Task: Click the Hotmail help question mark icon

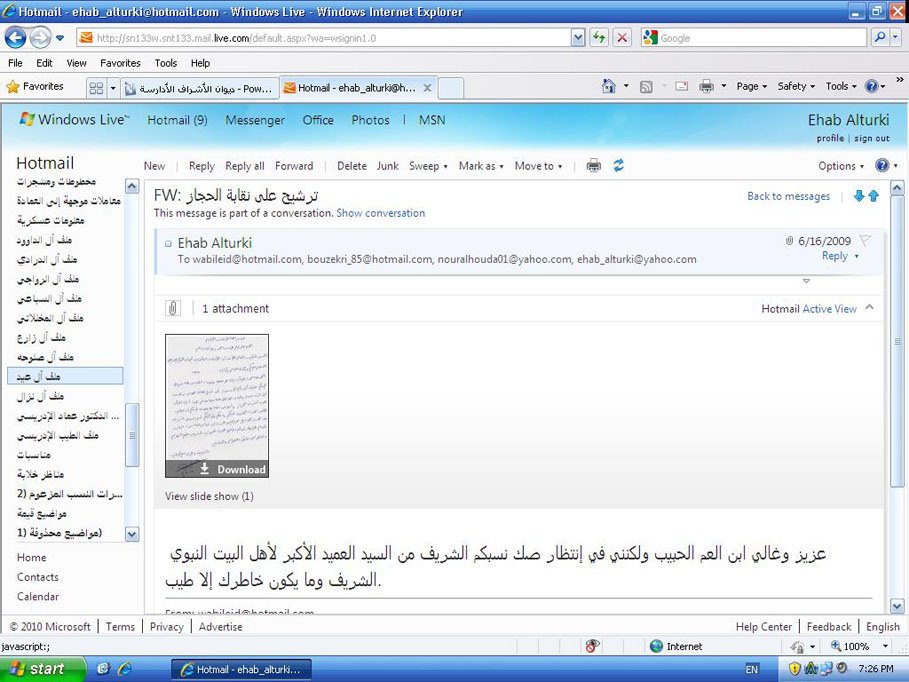Action: [882, 166]
